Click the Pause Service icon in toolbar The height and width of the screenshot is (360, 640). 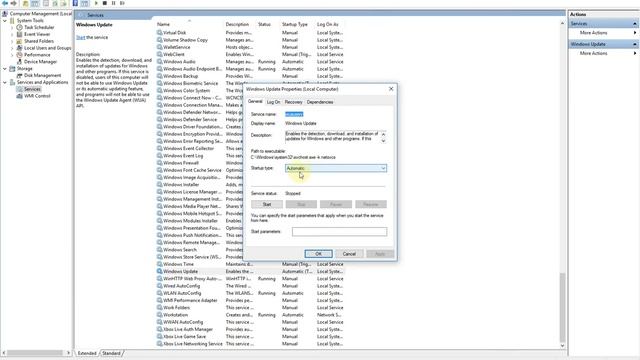pyautogui.click(x=113, y=3)
